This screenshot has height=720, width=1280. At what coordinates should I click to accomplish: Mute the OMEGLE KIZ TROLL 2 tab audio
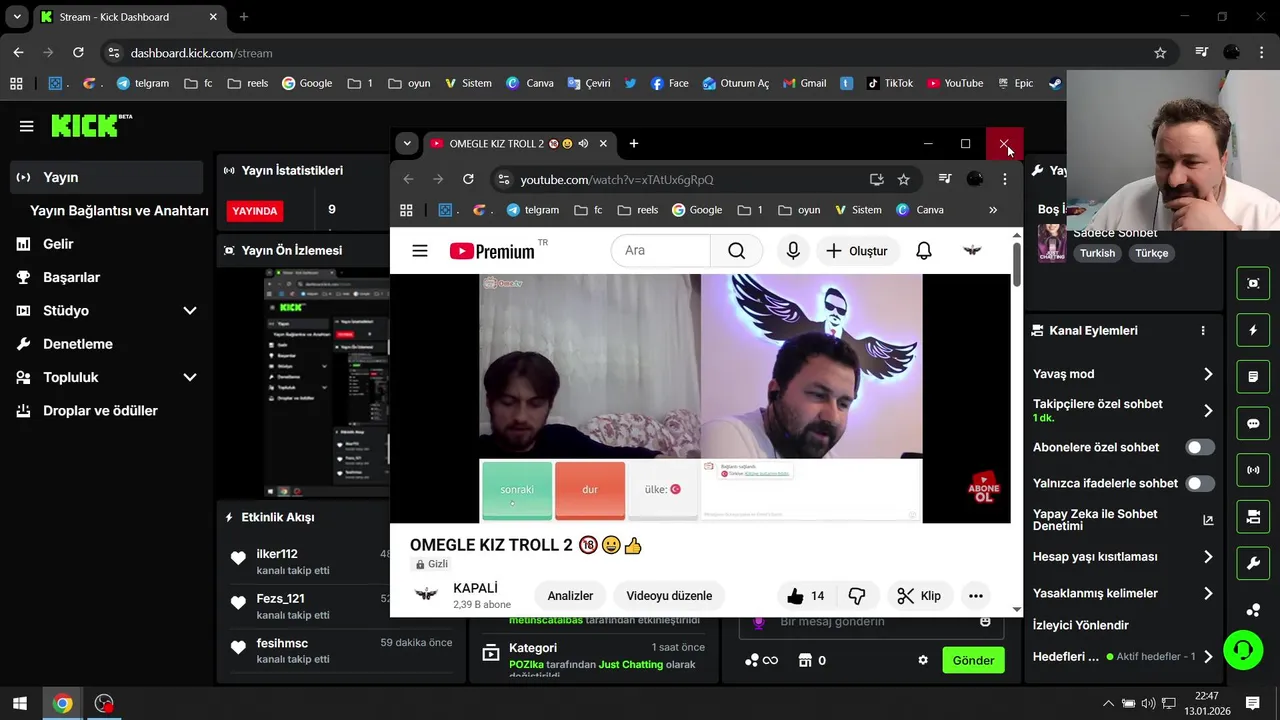coord(583,144)
